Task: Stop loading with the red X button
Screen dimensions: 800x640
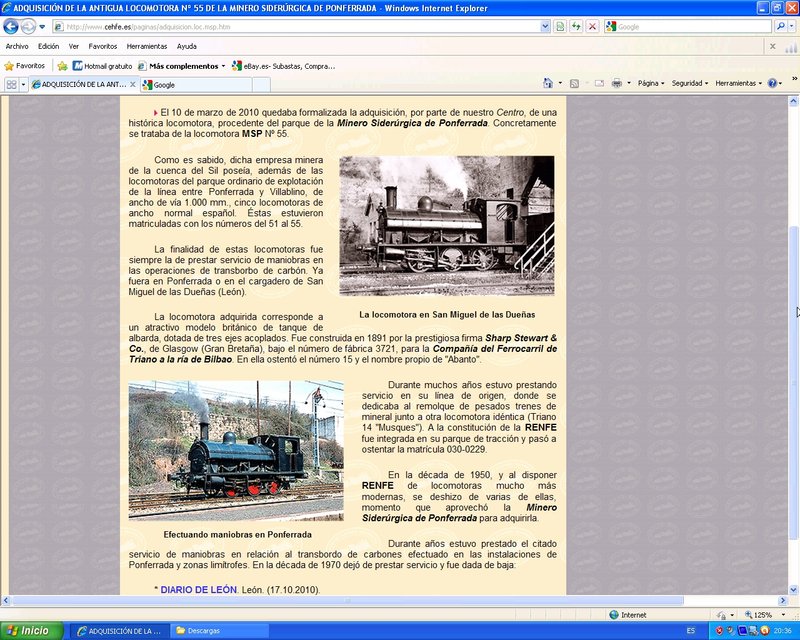Action: point(592,27)
